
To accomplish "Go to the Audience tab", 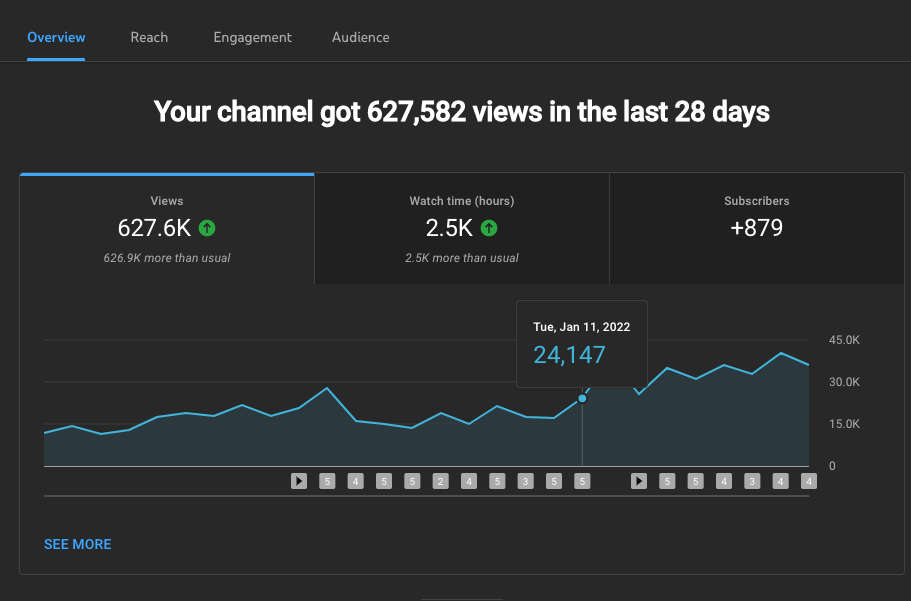I will (361, 37).
